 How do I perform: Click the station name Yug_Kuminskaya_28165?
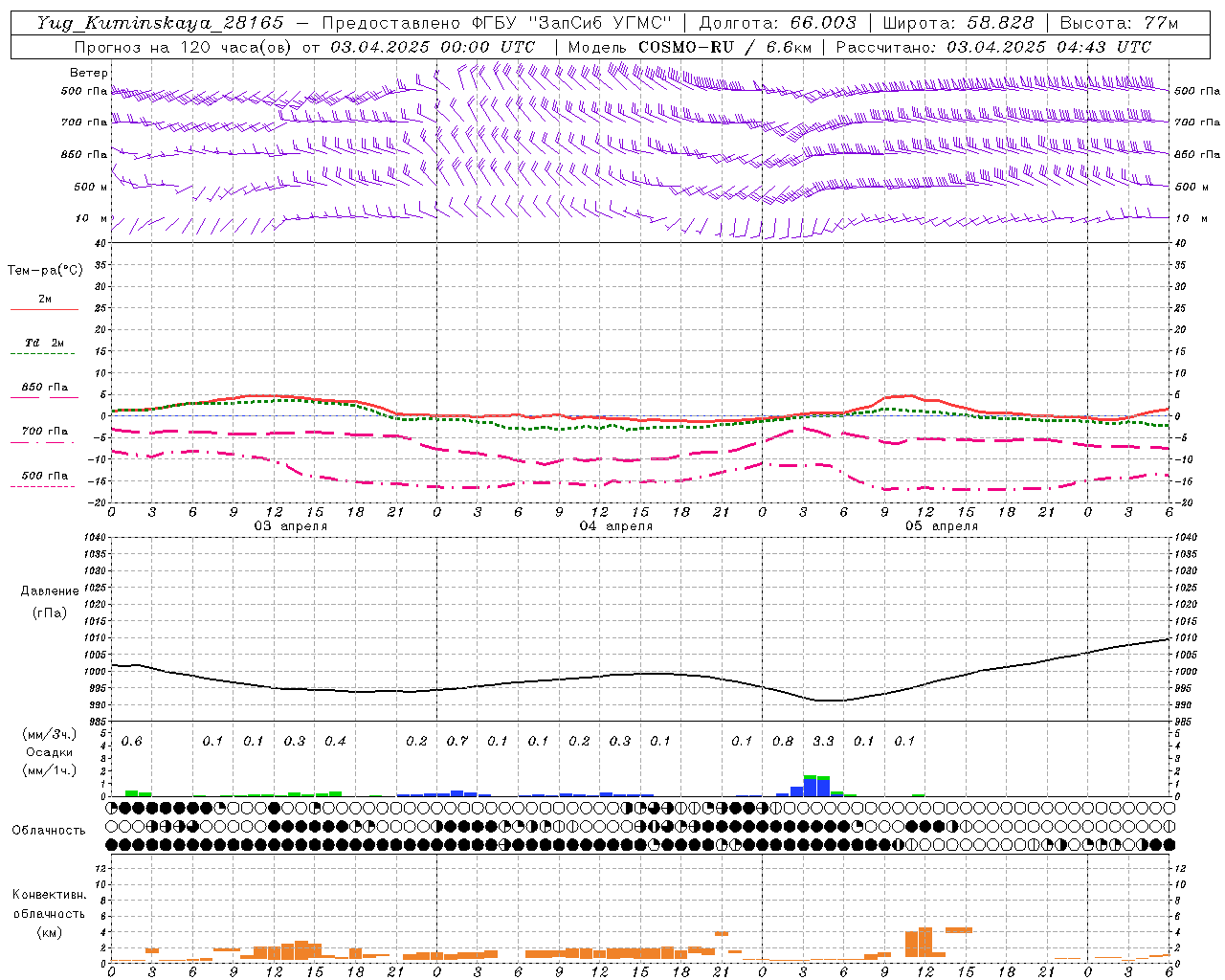(160, 23)
